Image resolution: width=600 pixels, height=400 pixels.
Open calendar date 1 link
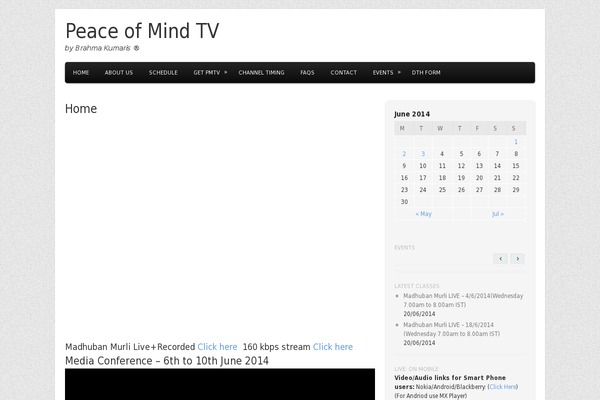coord(516,142)
